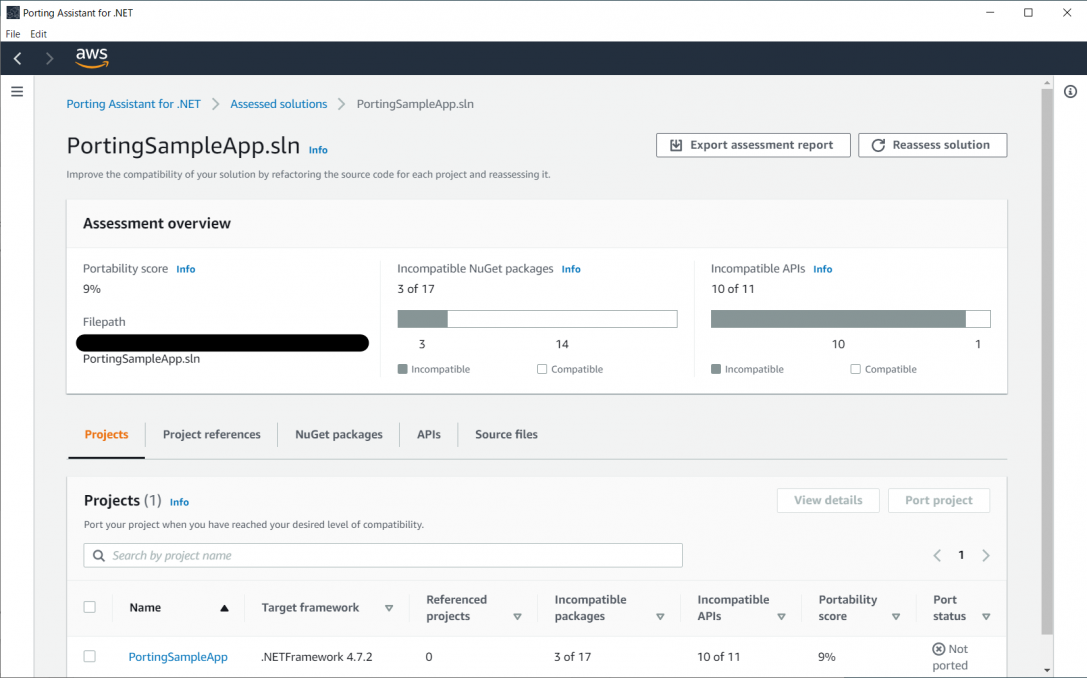
Task: Open the PortingSampleApp project link
Action: tap(178, 657)
